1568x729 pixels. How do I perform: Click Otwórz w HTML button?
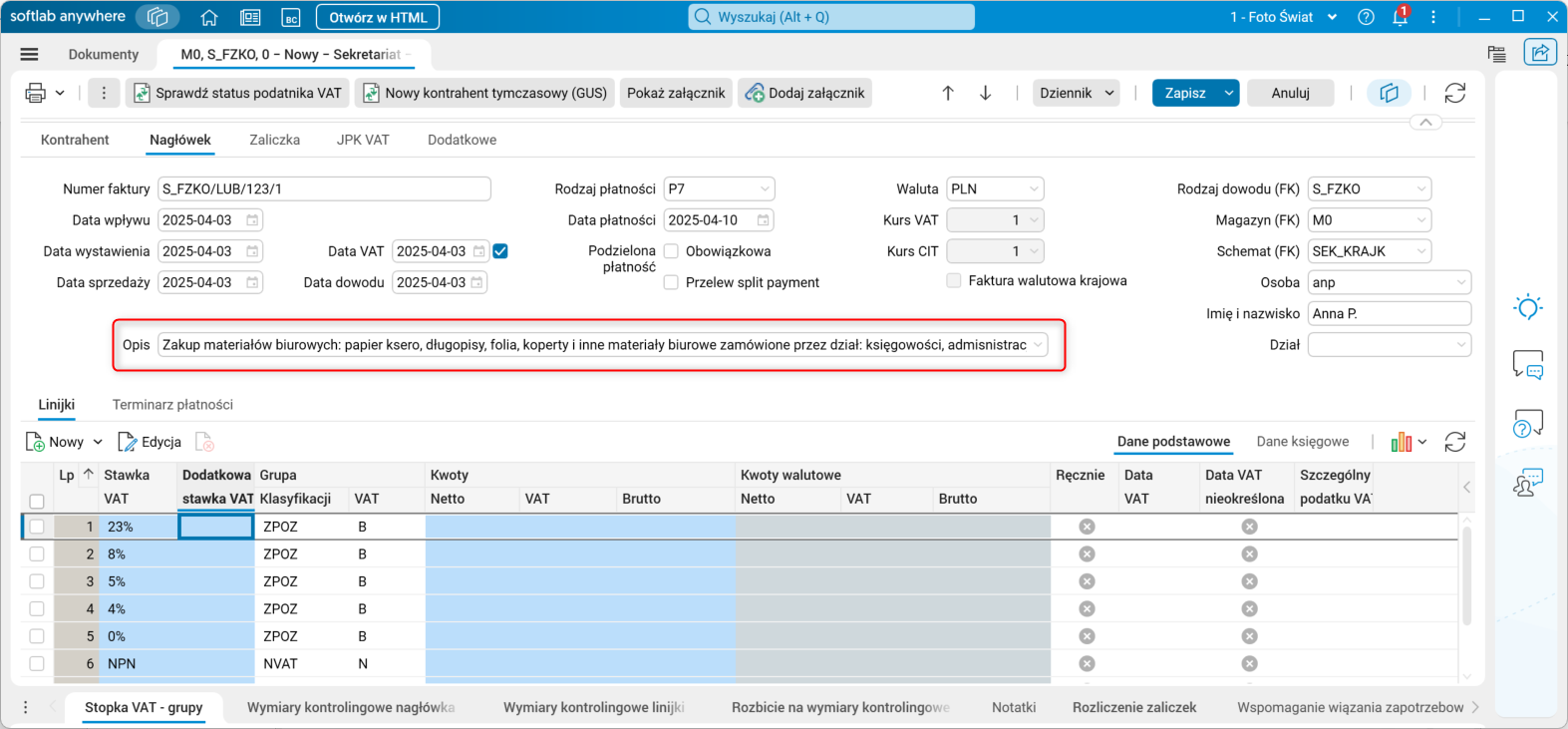click(x=378, y=17)
